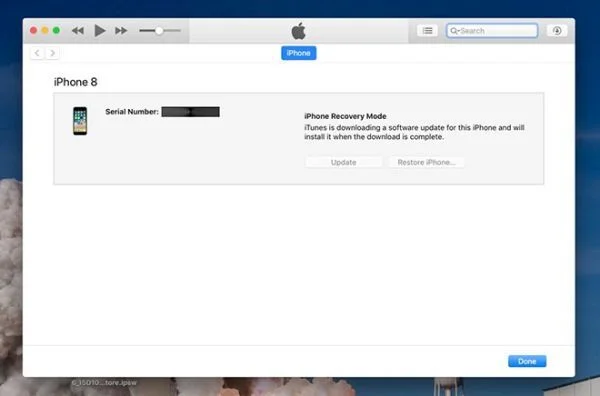Click the Restore iPhone... button
Image resolution: width=600 pixels, height=396 pixels.
[x=426, y=162]
